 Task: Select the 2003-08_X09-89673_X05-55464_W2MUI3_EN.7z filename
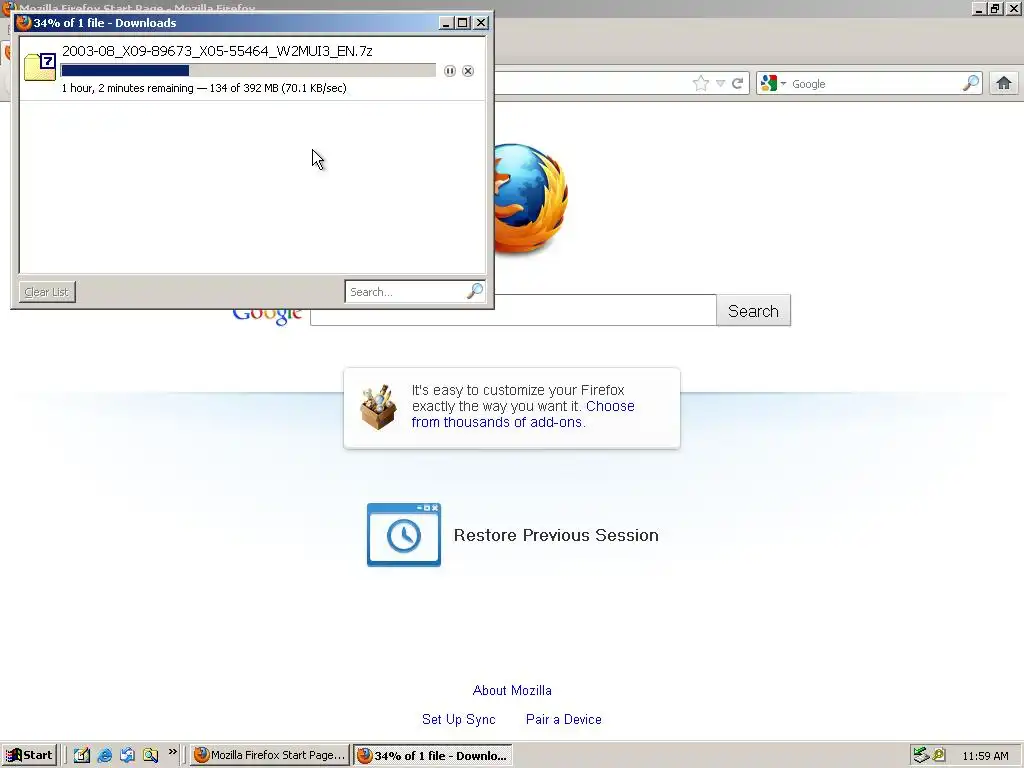coord(217,51)
